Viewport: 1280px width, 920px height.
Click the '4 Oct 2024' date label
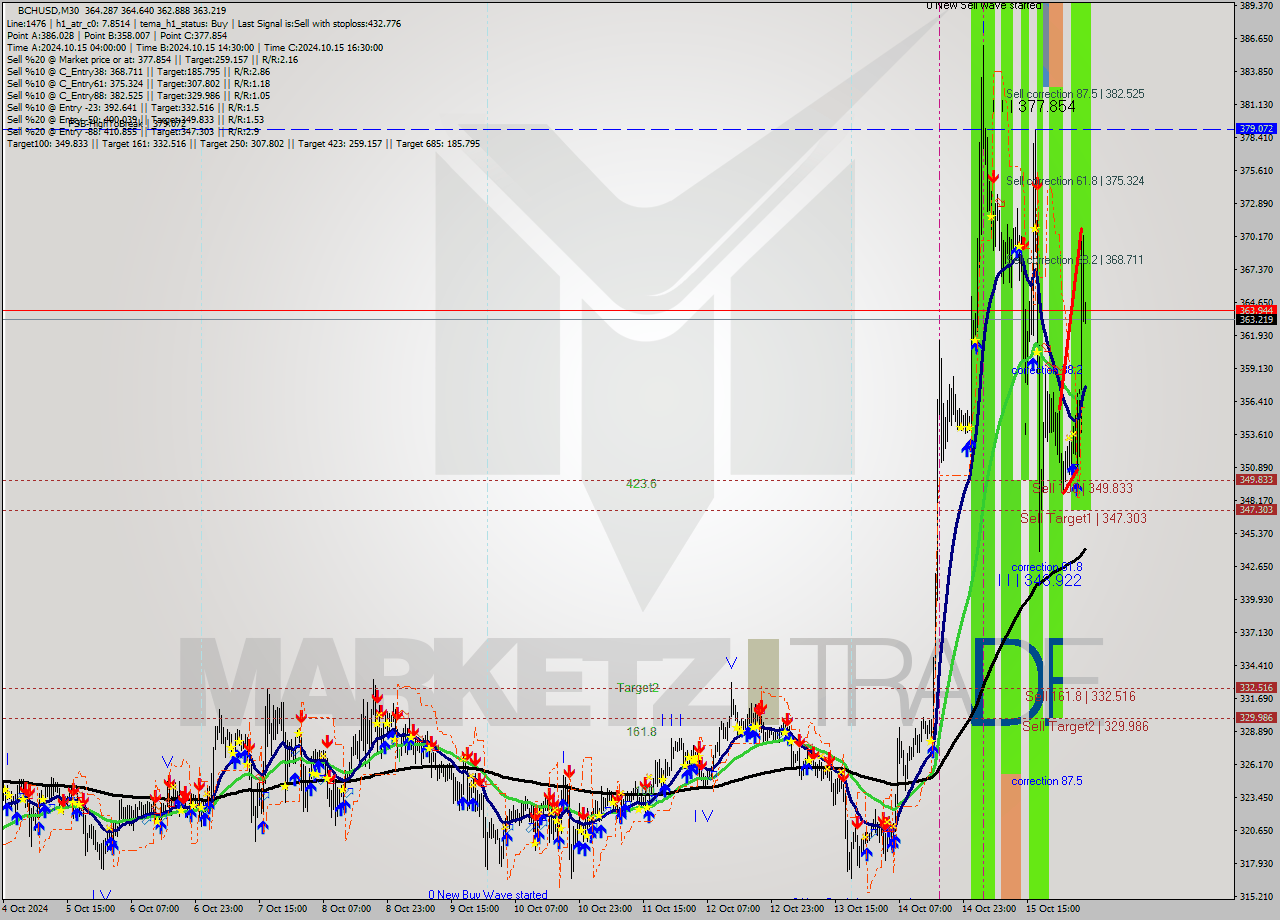coord(24,910)
